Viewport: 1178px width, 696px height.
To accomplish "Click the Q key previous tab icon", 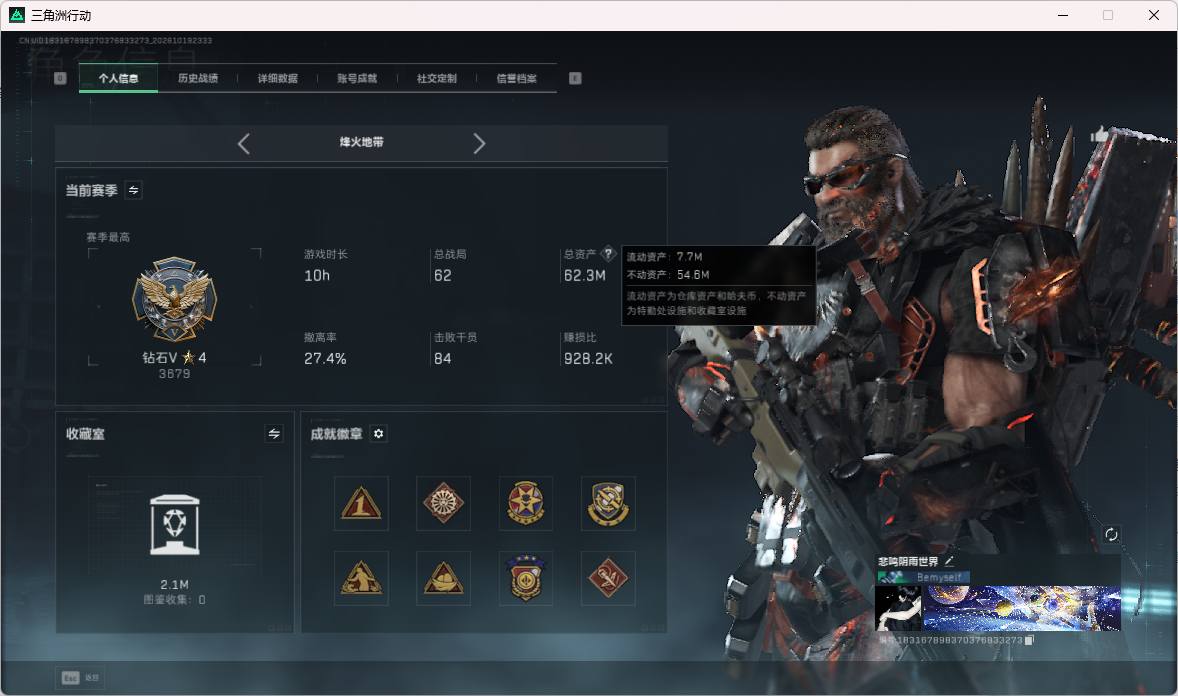I will click(x=60, y=78).
